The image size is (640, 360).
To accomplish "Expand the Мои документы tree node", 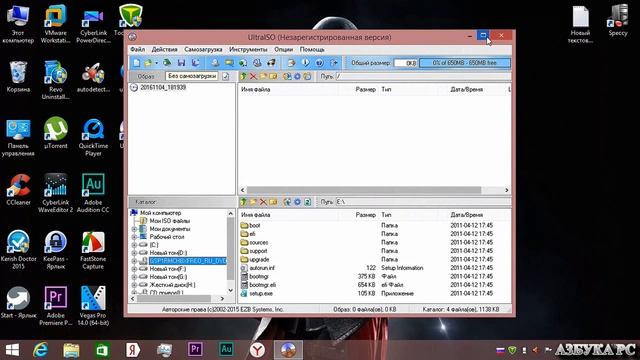I will 134,229.
